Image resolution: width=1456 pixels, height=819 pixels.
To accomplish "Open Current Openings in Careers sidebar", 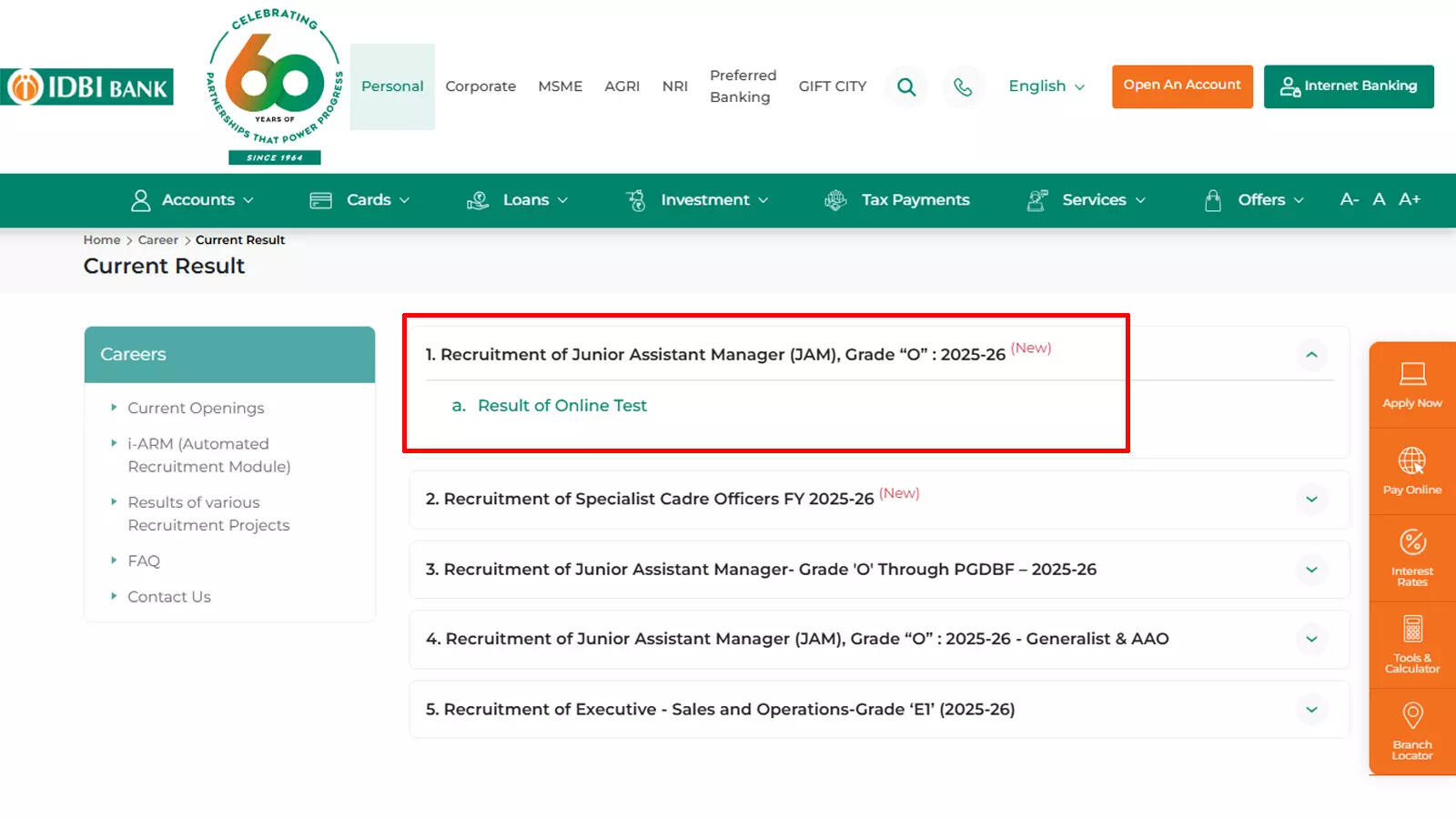I will coord(196,409).
